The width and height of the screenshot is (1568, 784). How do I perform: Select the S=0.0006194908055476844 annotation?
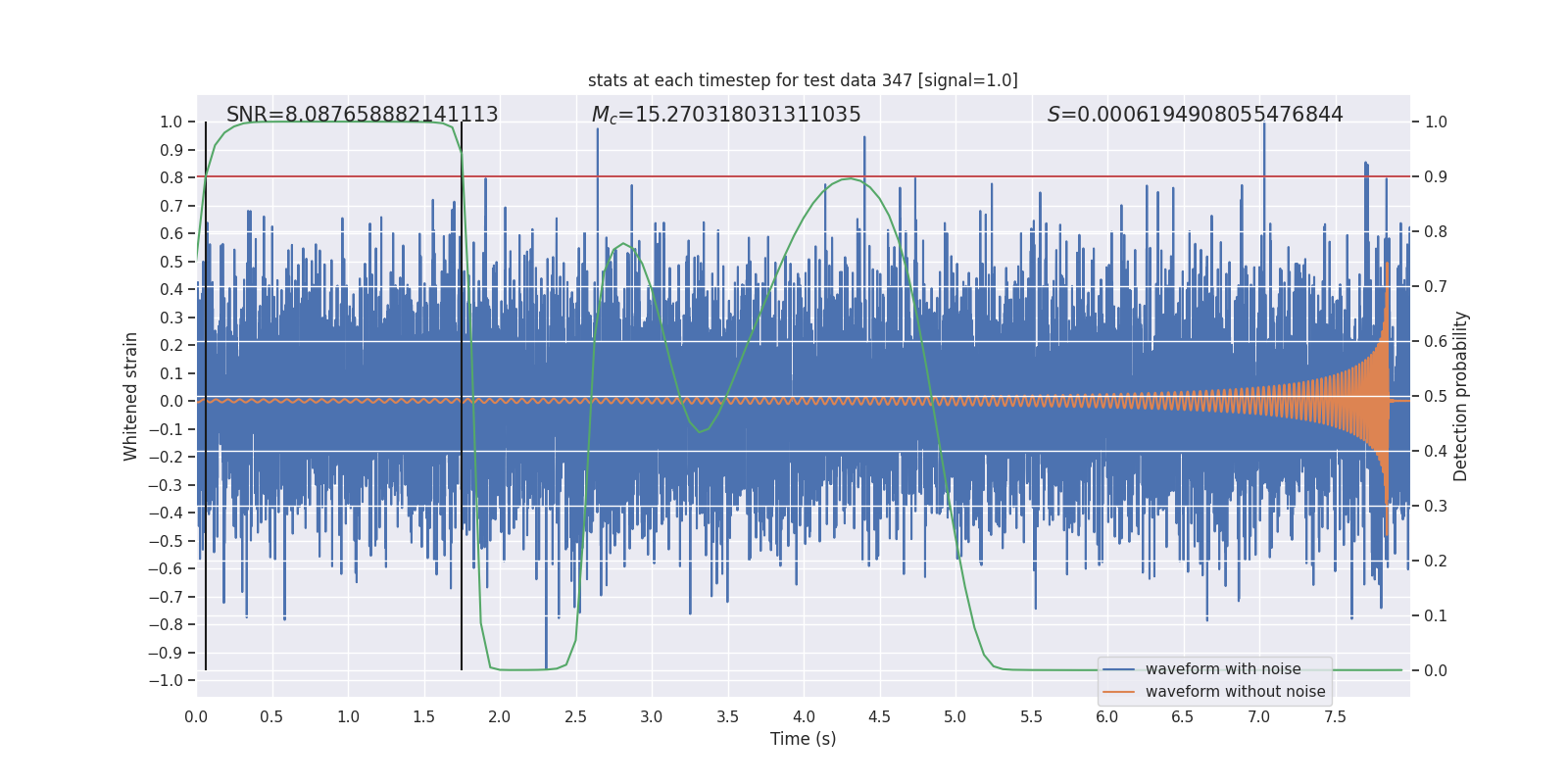point(1196,115)
